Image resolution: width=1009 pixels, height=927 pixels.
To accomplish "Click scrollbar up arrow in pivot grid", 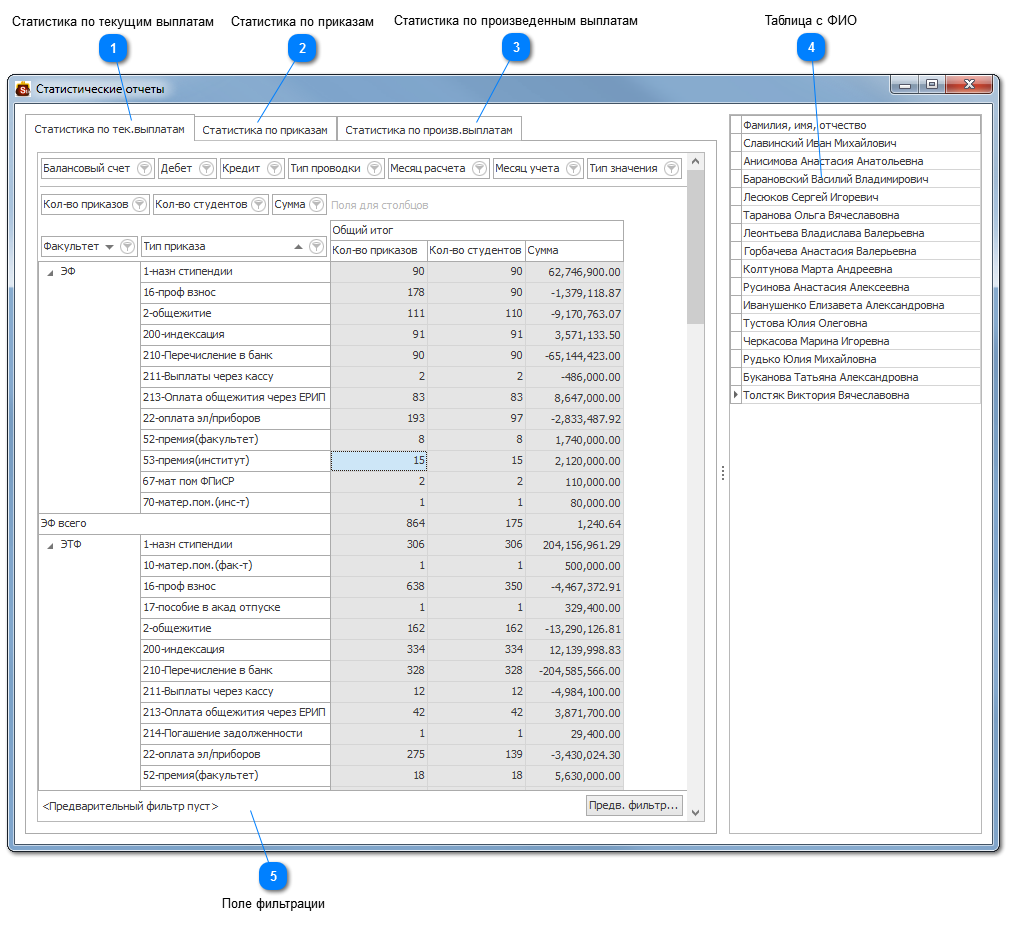I will click(696, 161).
